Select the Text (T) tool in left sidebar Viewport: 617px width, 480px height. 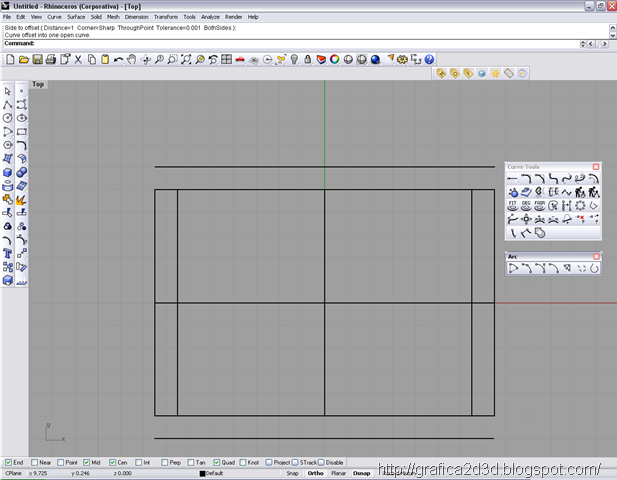(8, 254)
